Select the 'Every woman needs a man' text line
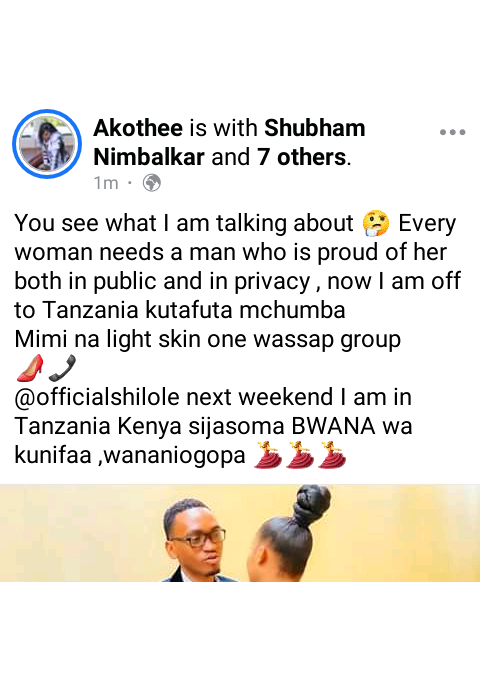The height and width of the screenshot is (684, 480). (x=231, y=252)
